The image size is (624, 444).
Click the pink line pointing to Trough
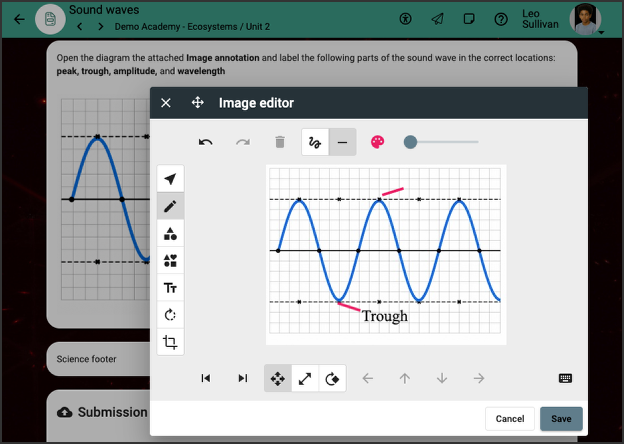pyautogui.click(x=349, y=307)
